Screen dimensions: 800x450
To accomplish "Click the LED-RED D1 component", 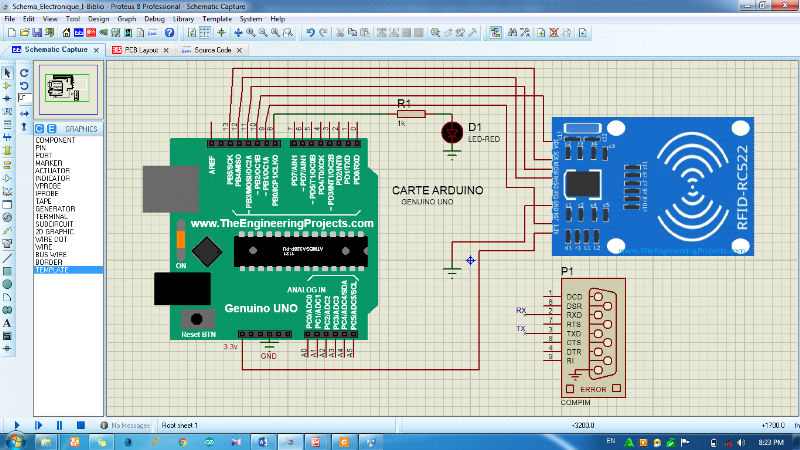I will (x=450, y=132).
